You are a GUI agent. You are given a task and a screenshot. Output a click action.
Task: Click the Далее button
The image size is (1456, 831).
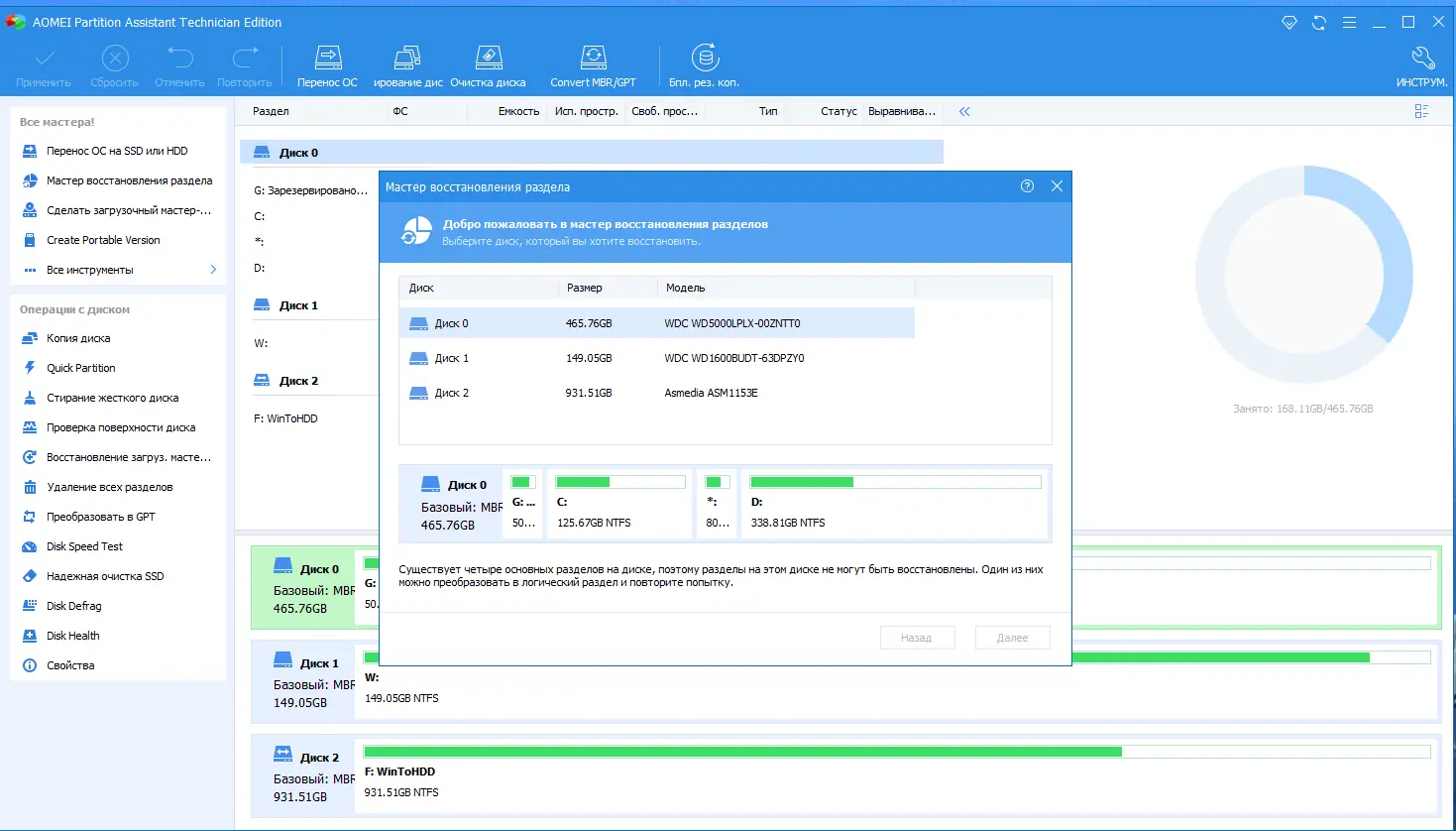click(x=1012, y=638)
